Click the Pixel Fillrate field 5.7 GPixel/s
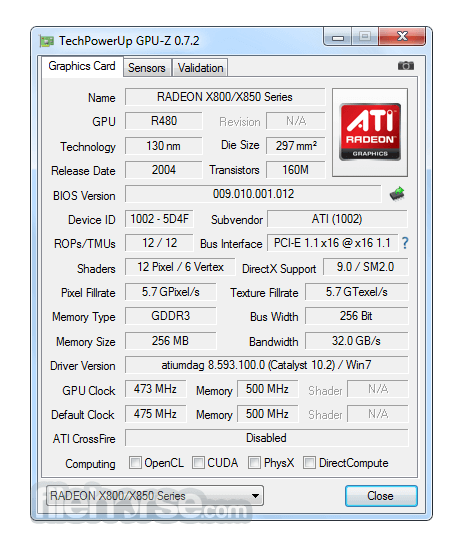 [x=171, y=292]
